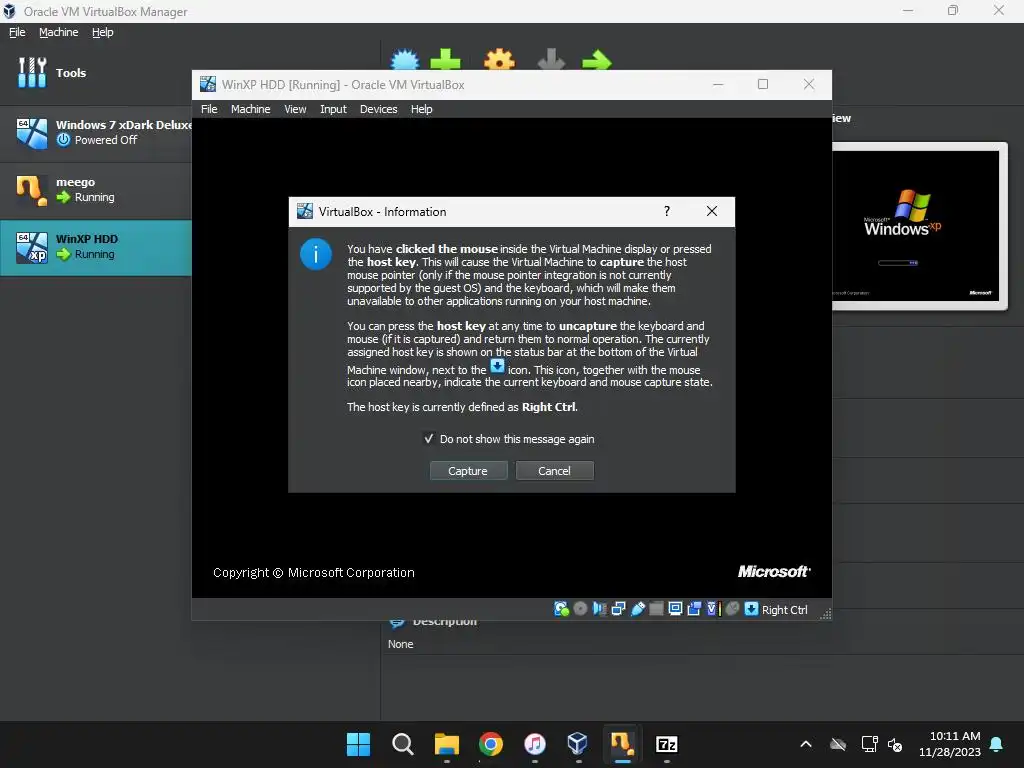Expand hidden system tray icons chevron
The height and width of the screenshot is (768, 1024).
tap(806, 744)
